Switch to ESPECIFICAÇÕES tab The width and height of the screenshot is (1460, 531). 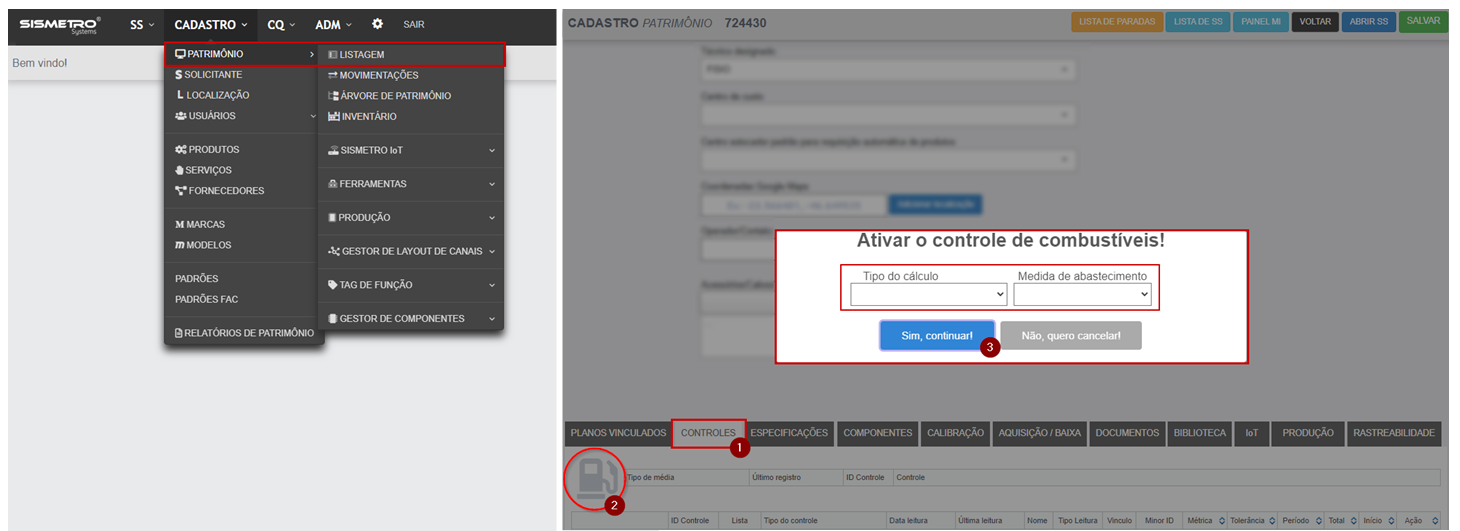pyautogui.click(x=789, y=433)
